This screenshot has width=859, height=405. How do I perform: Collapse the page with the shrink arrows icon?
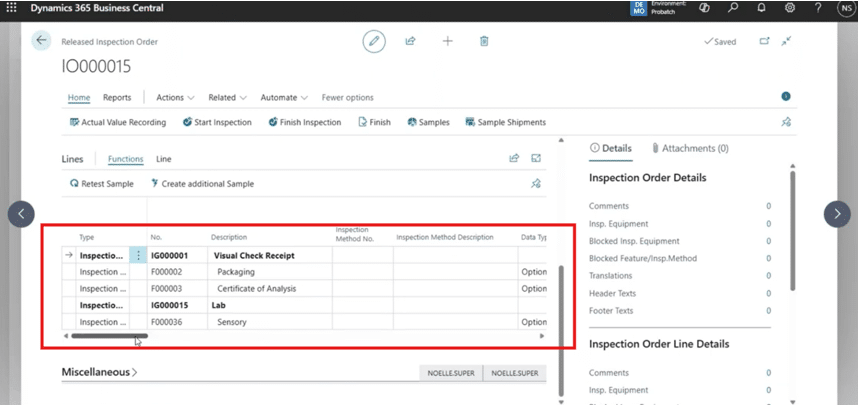click(x=787, y=41)
